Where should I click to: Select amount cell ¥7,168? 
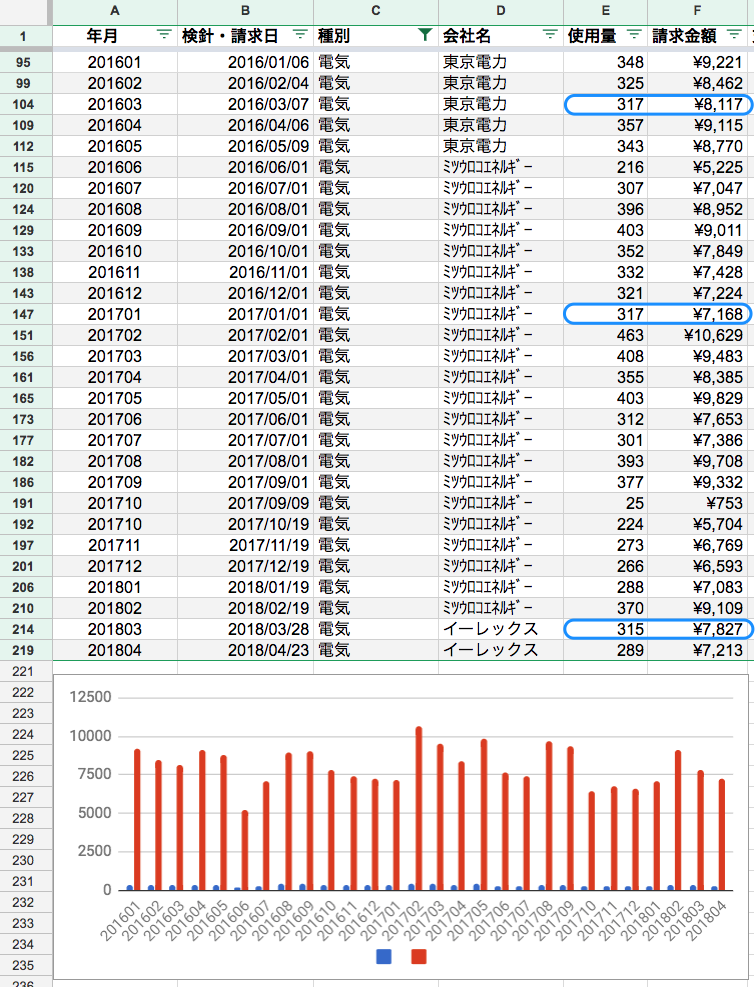pos(697,314)
